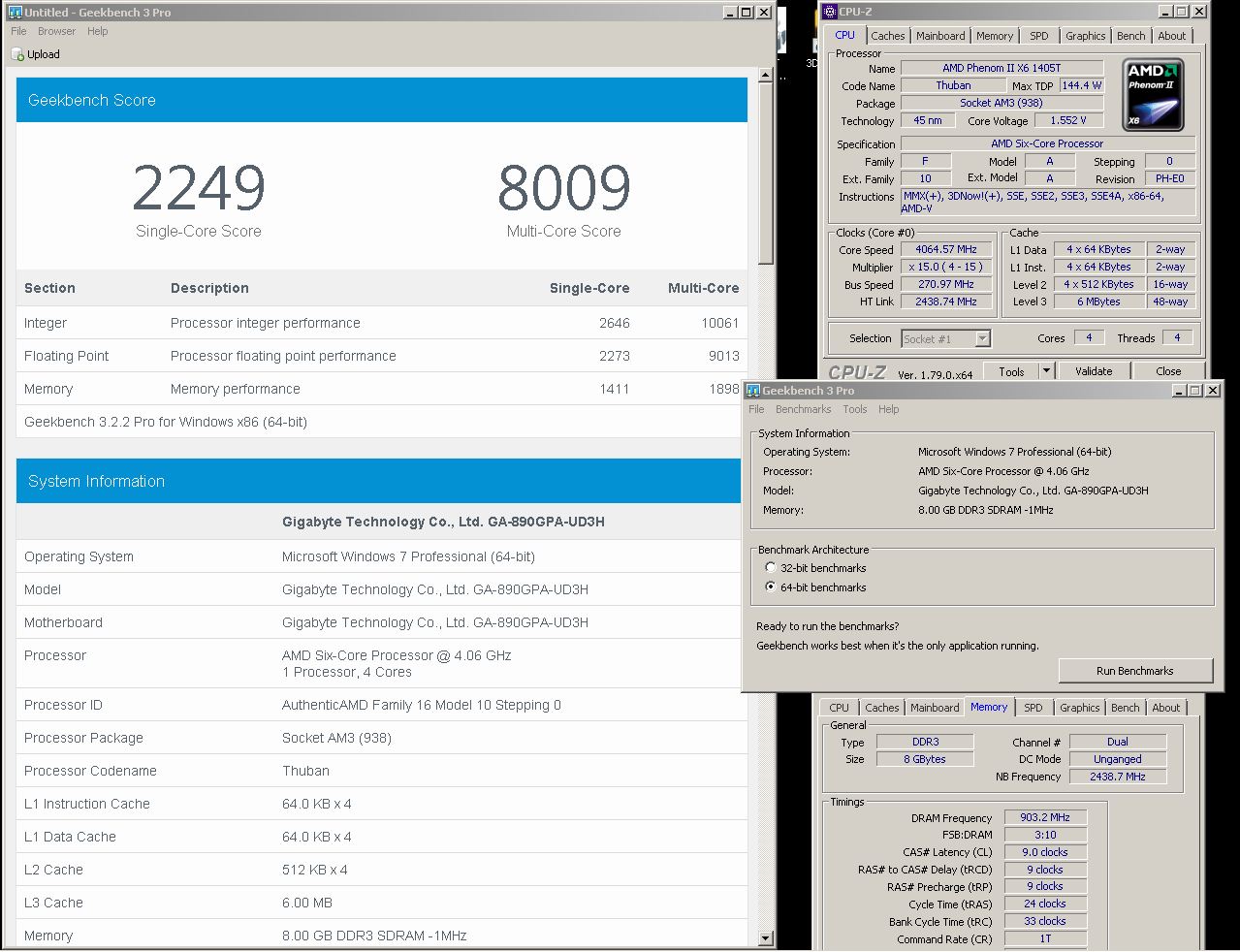Click the 8009 Multi-Core Score value
The width and height of the screenshot is (1240, 952).
564,188
